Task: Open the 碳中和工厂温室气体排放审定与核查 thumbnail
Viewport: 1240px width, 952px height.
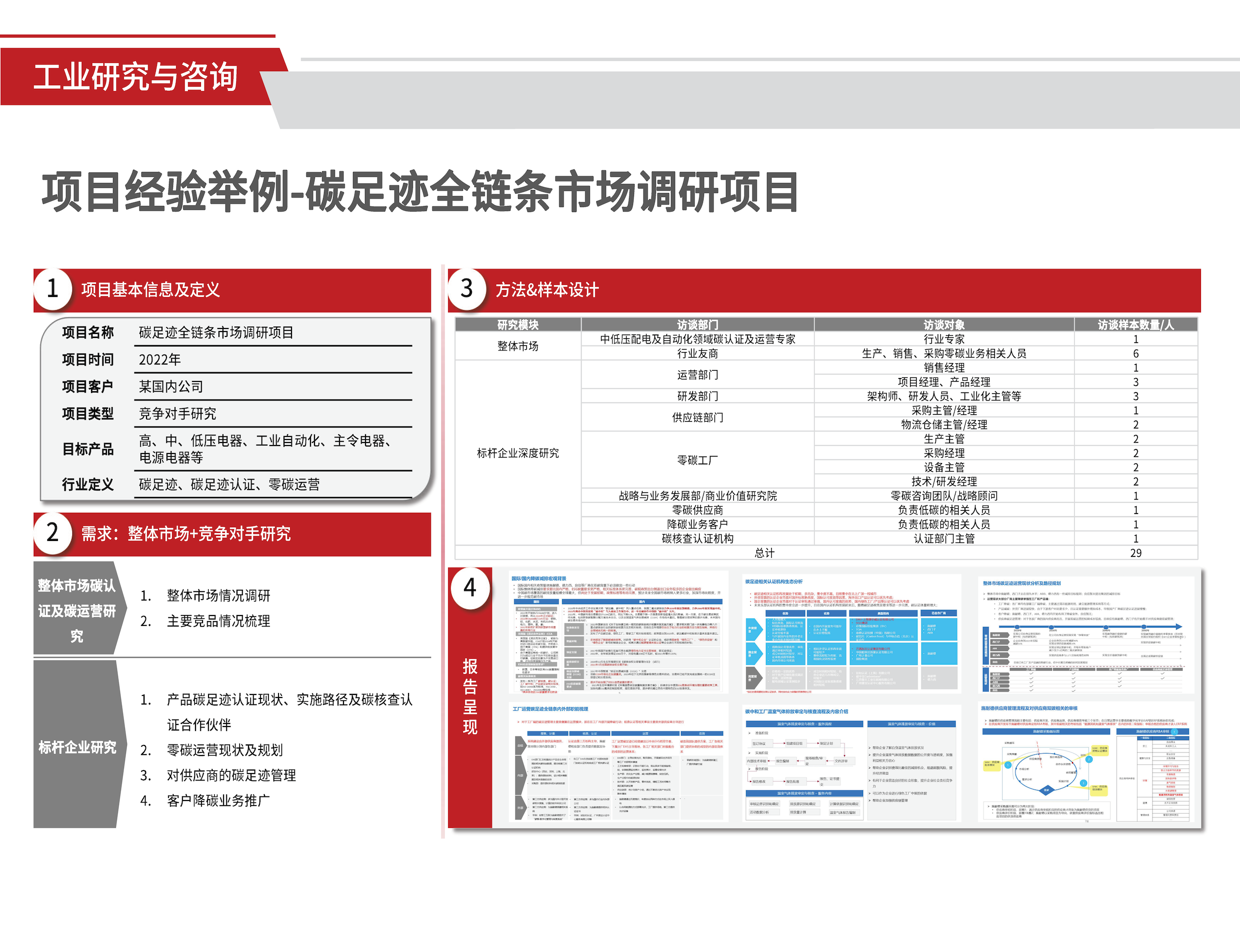Action: tap(852, 762)
